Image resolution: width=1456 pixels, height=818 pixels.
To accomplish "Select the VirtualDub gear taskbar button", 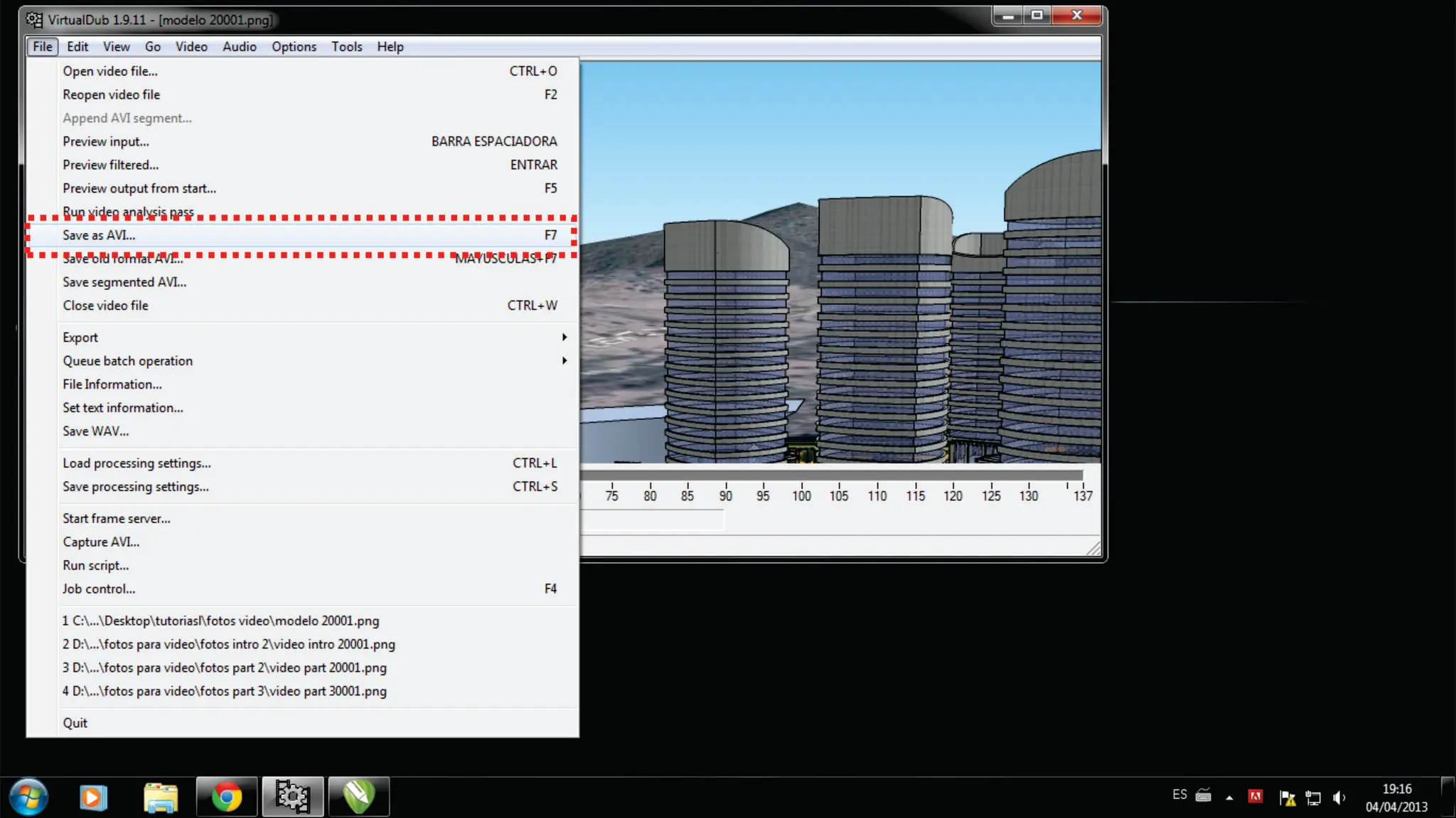I will point(292,797).
